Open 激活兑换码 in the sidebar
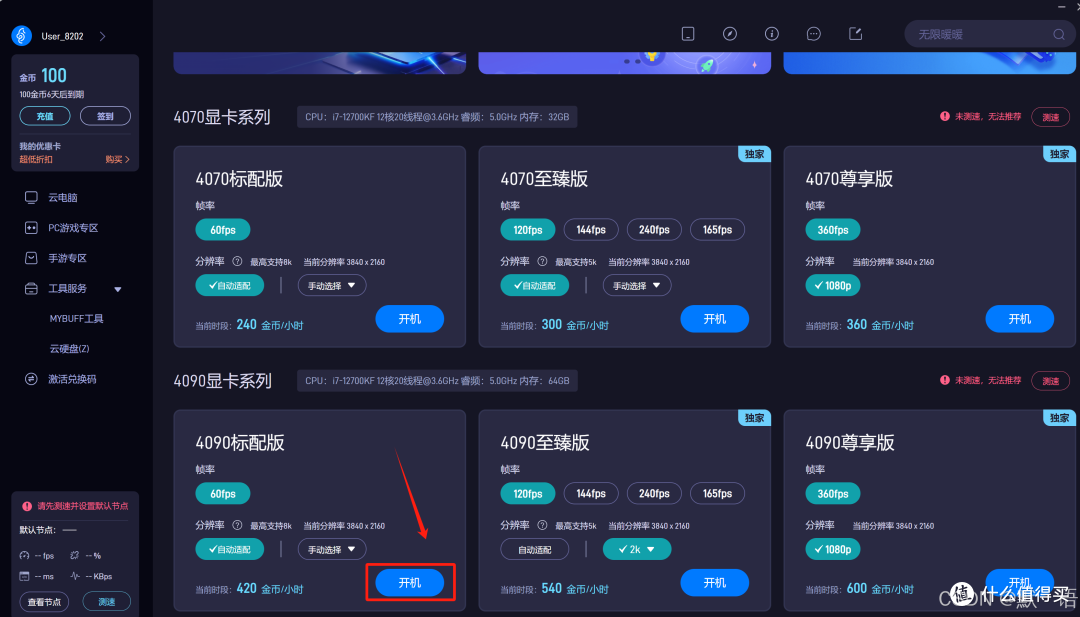 click(72, 379)
